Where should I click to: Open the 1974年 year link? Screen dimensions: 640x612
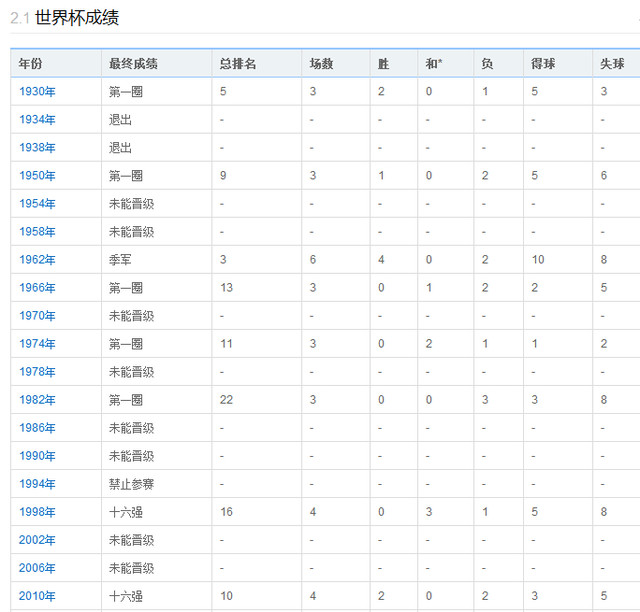[37, 344]
